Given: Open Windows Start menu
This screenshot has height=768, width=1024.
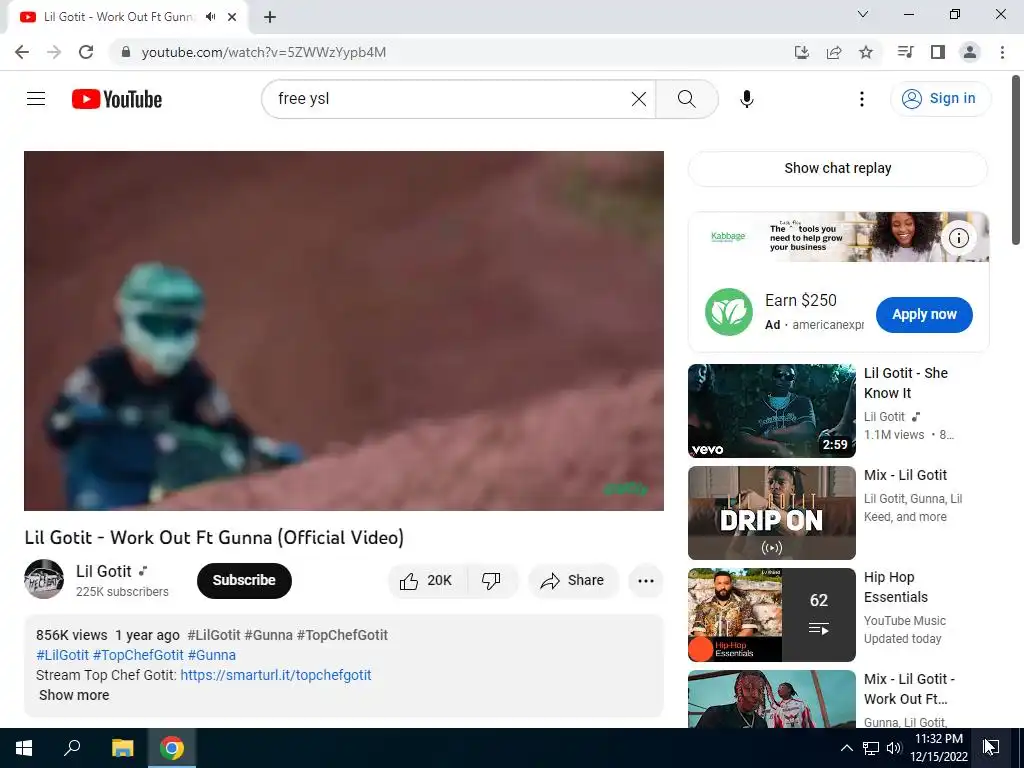Looking at the screenshot, I should 24,748.
